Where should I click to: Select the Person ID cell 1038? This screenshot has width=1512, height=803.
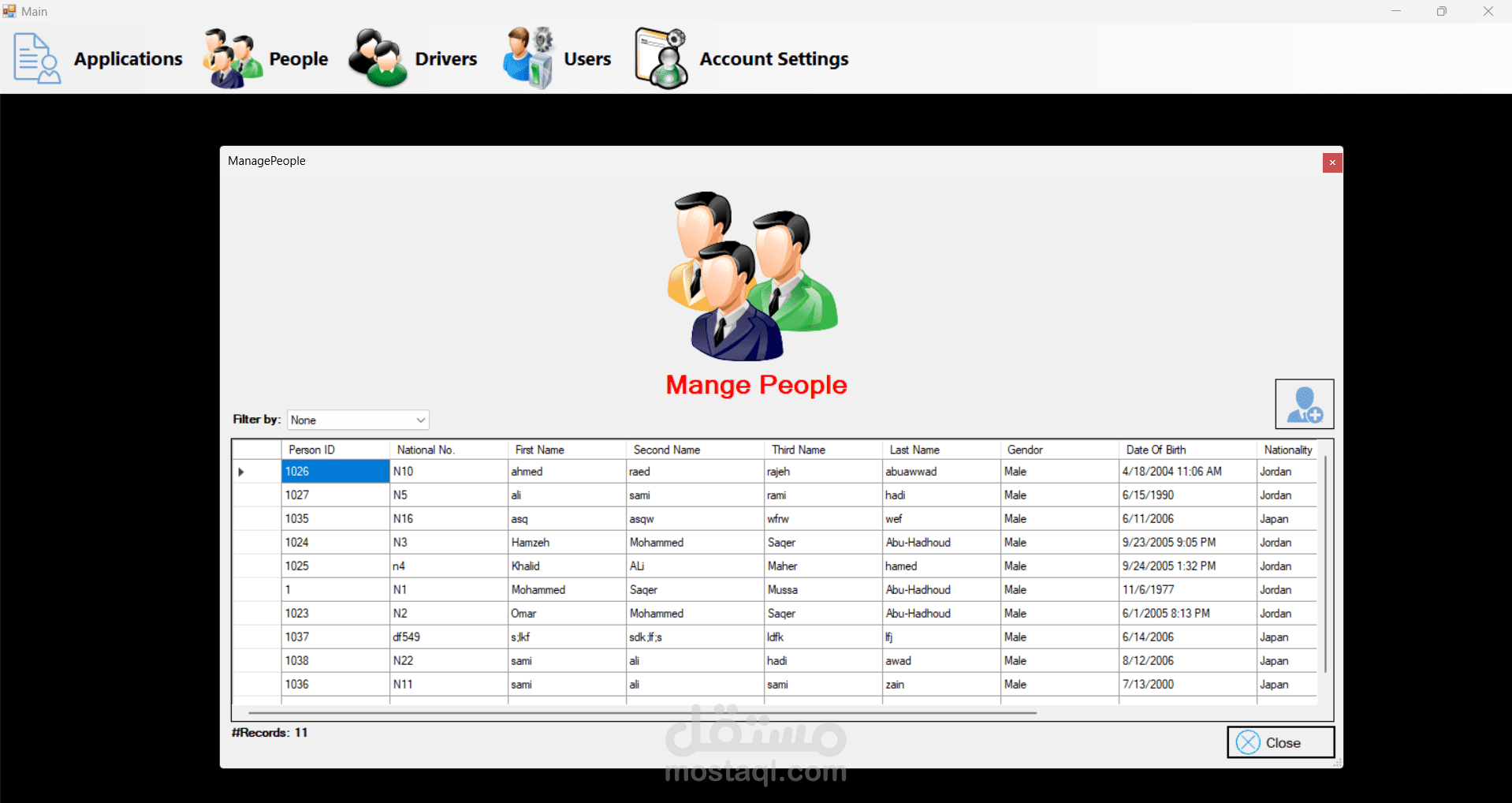tap(336, 661)
